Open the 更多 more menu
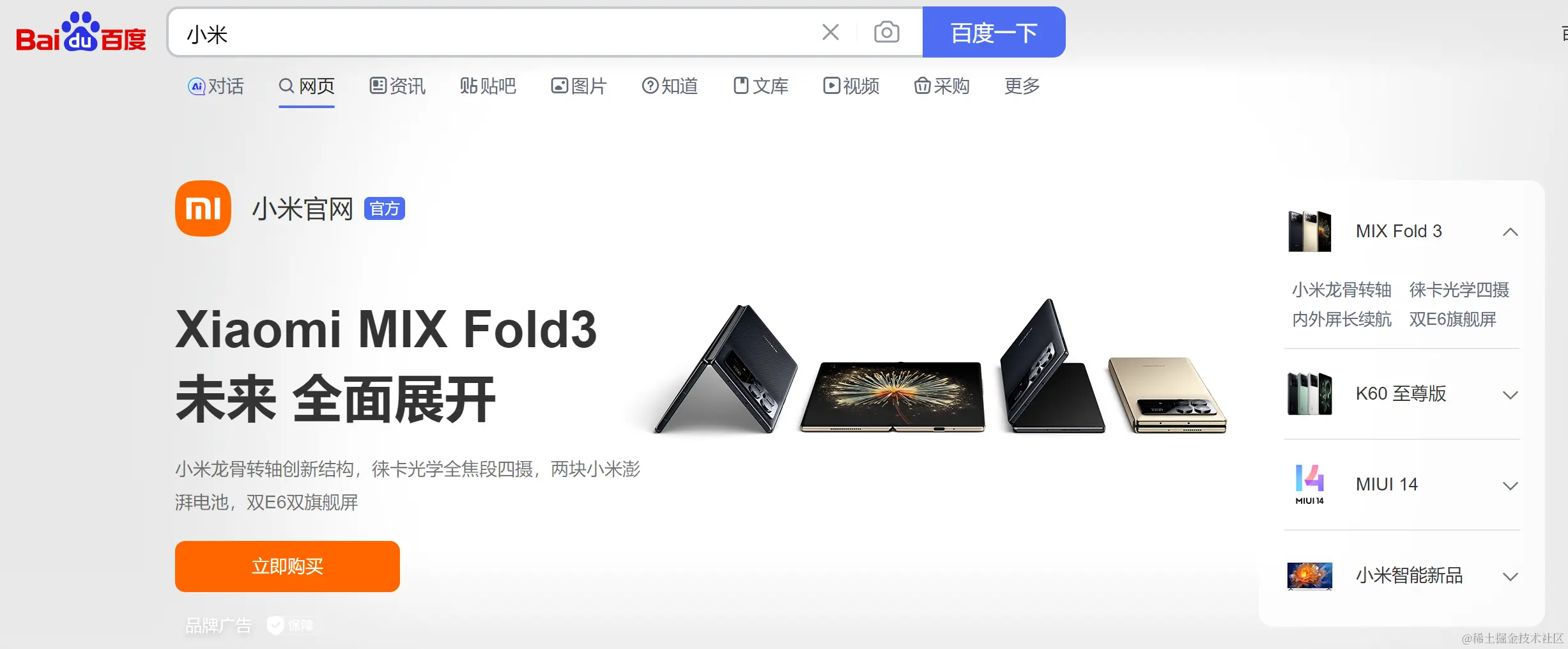Viewport: 1568px width, 649px height. click(x=1022, y=86)
